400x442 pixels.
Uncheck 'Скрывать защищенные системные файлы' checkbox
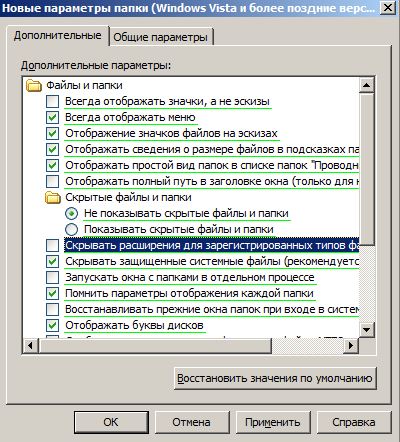coord(52,261)
